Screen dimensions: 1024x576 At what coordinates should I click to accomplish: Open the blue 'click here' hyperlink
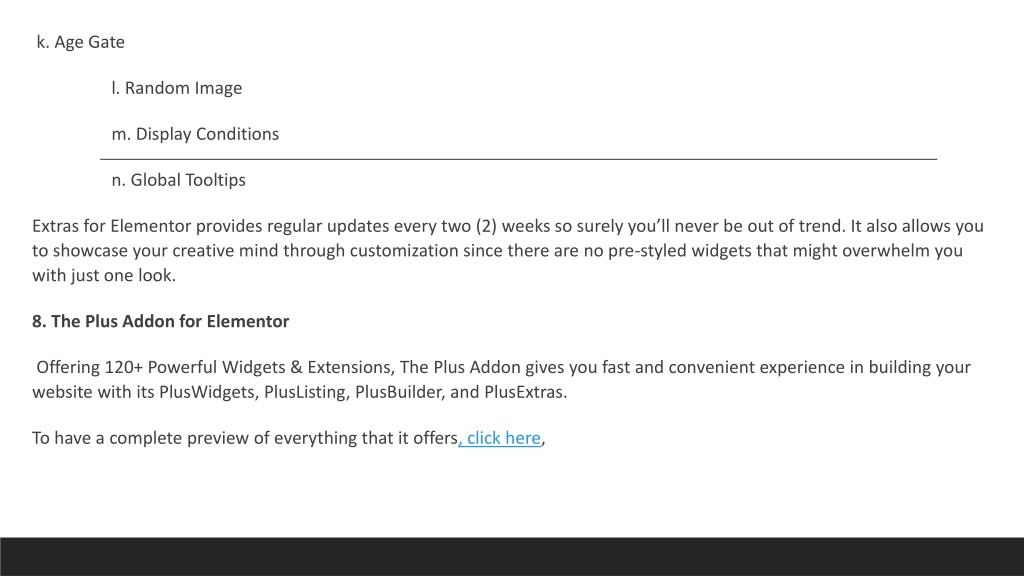[500, 438]
